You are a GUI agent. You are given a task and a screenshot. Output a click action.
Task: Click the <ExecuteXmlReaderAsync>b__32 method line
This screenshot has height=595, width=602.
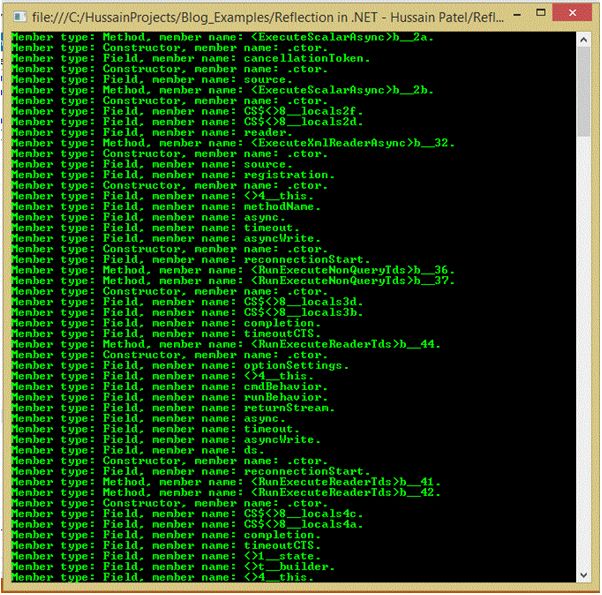click(x=233, y=143)
